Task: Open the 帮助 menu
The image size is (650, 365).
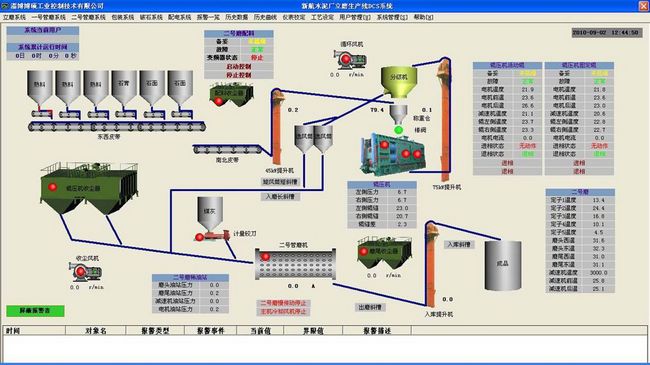Action: [x=423, y=17]
